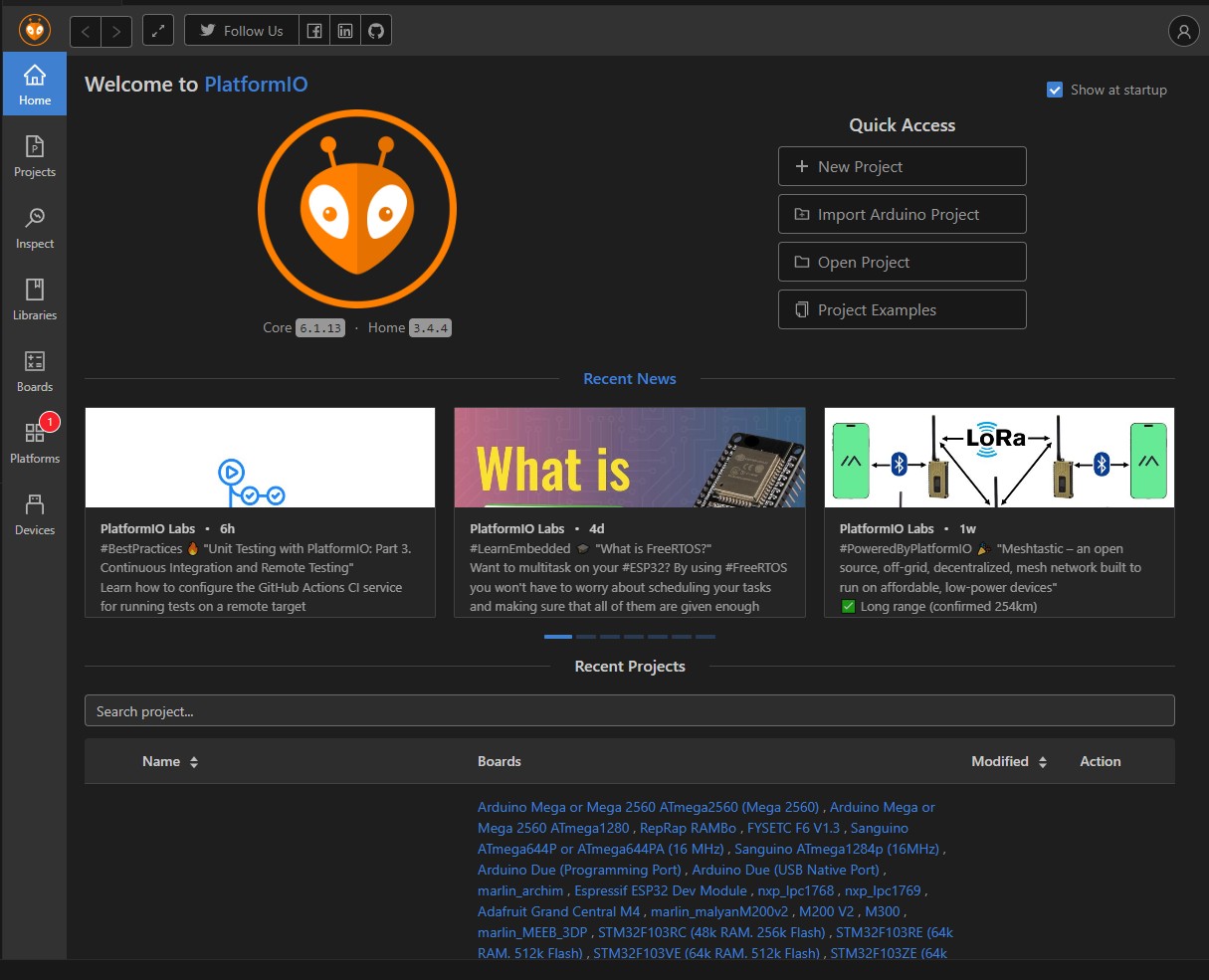Open Boards in the sidebar
This screenshot has width=1209, height=980.
point(35,371)
